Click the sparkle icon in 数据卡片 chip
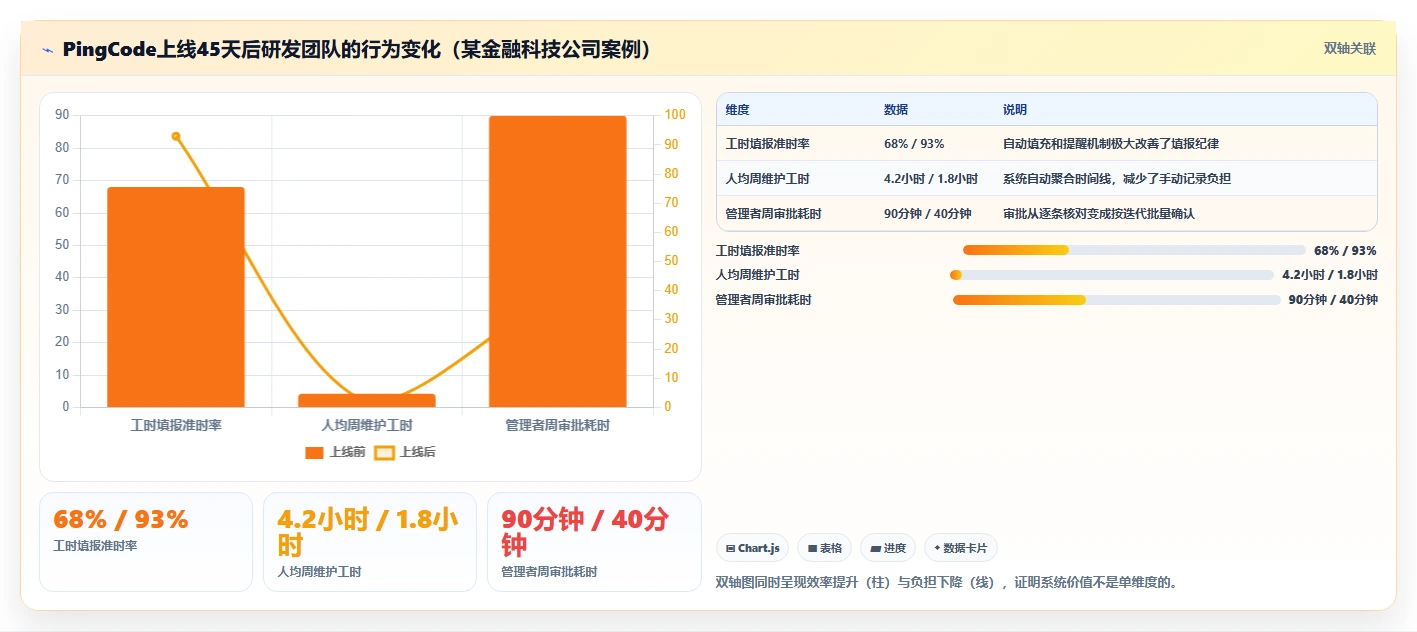Screen dimensions: 1417x632 tap(937, 548)
